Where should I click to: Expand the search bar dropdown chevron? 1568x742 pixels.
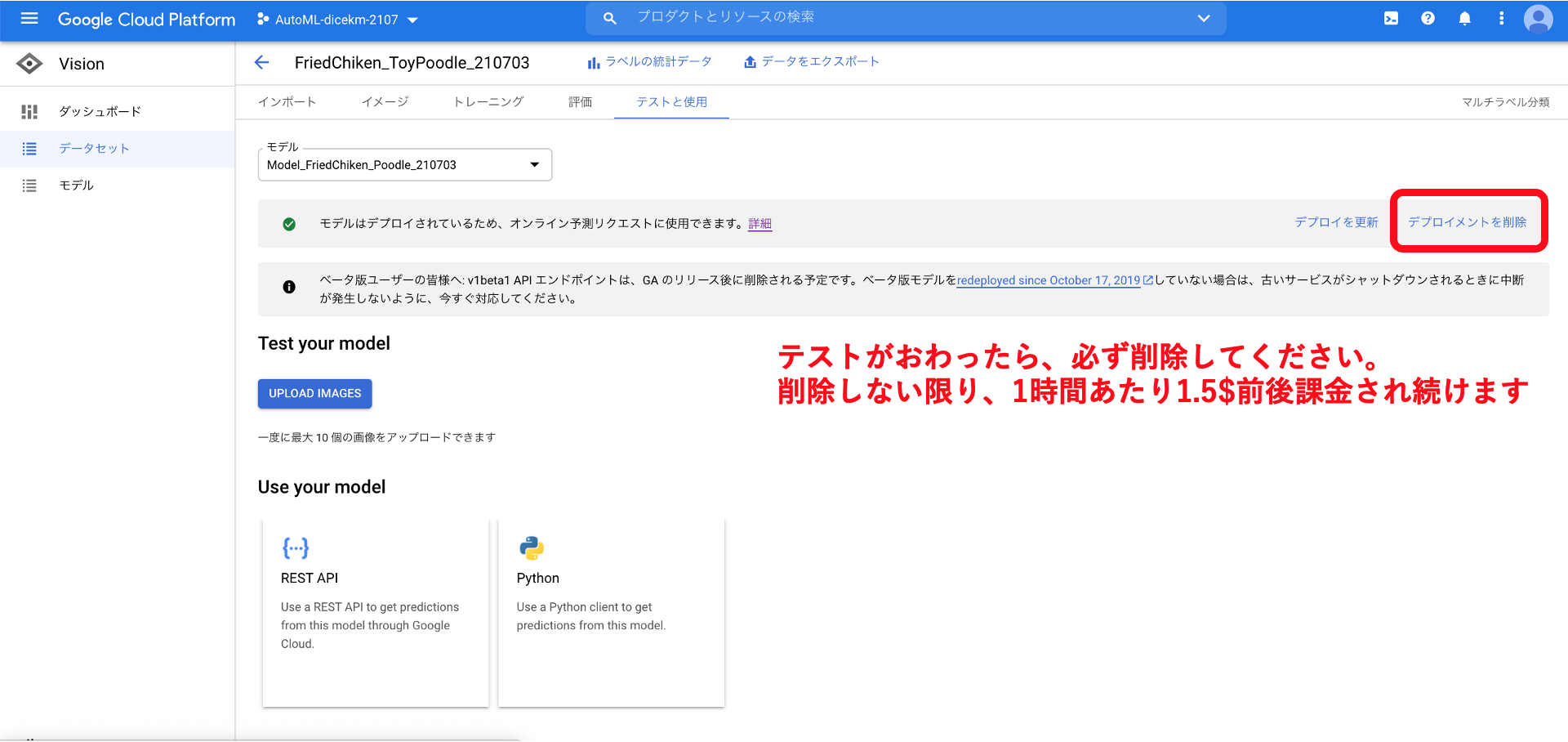tap(1203, 18)
